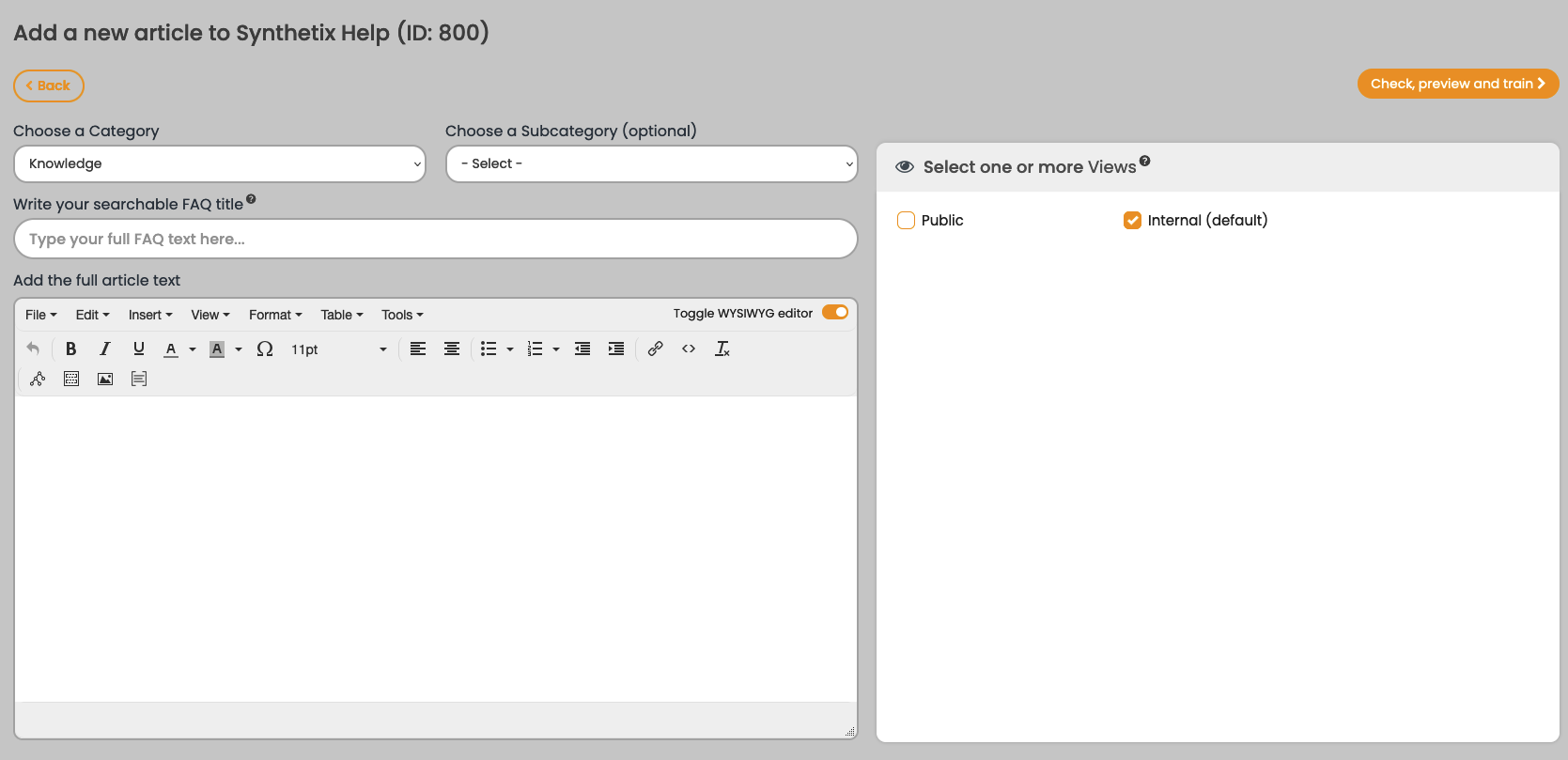Click the eye icon in Views header
The width and height of the screenshot is (1568, 760).
(x=905, y=167)
